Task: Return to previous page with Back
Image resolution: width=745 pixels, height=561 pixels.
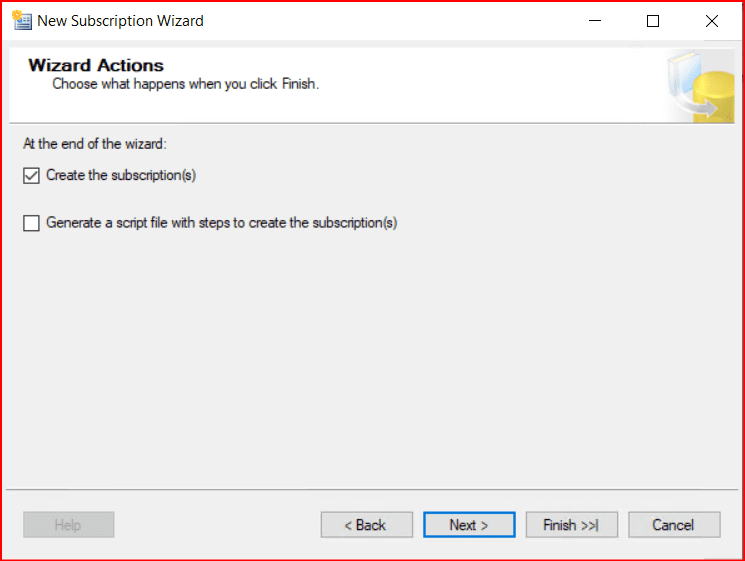Action: pyautogui.click(x=366, y=525)
